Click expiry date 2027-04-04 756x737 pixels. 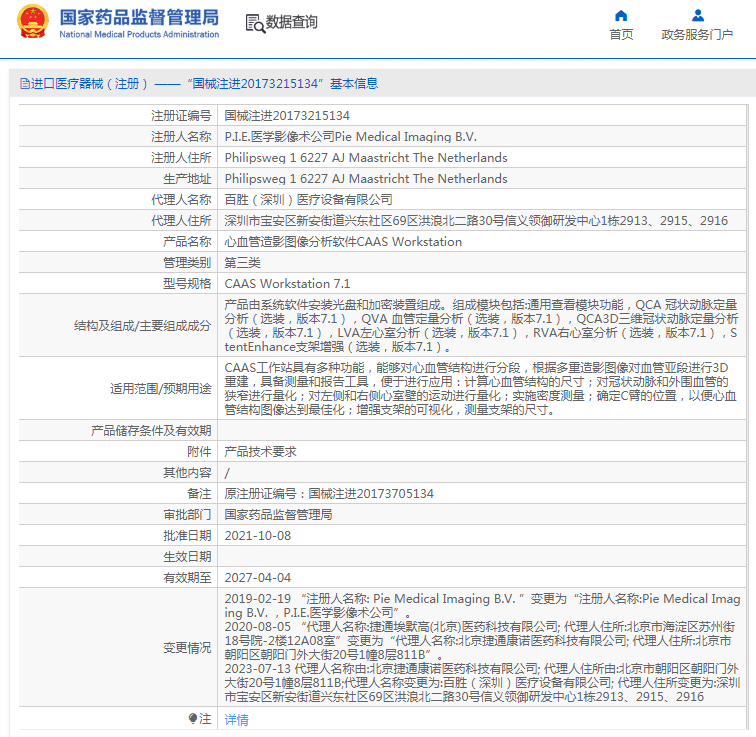pos(257,577)
